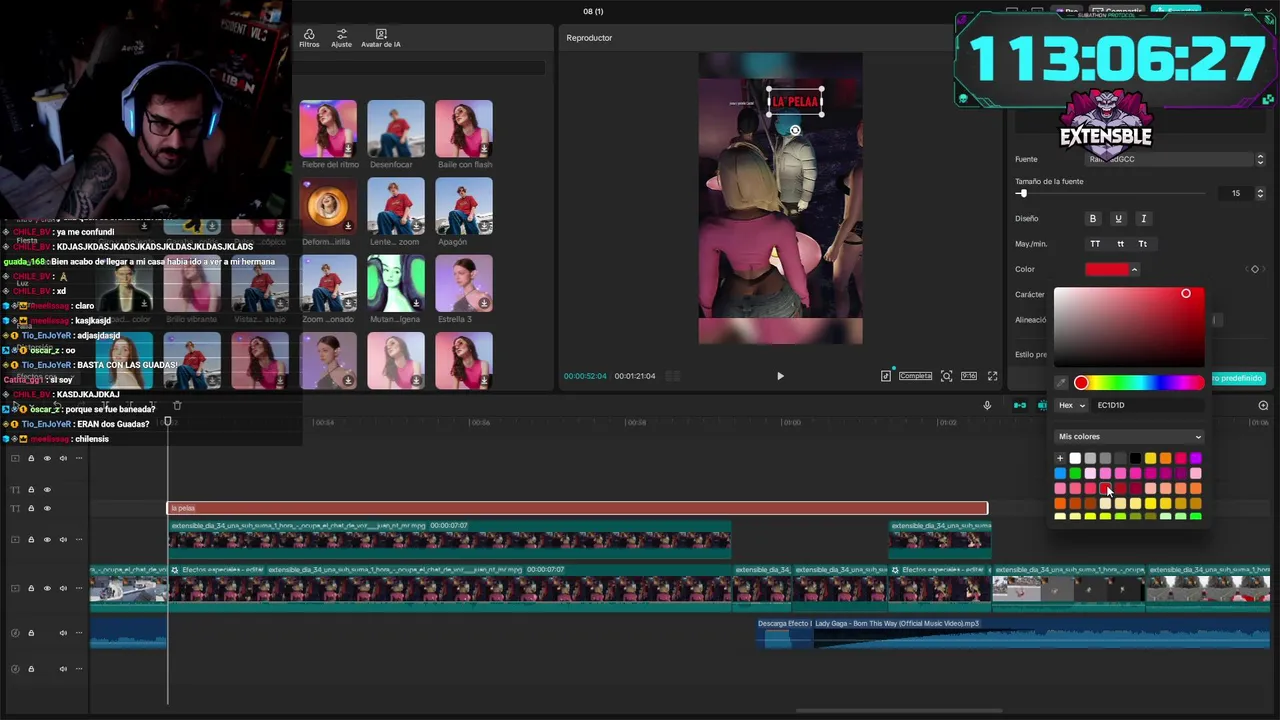Screen dimensions: 1280x720
Task: Open the Fuente font dropdown
Action: point(1170,159)
